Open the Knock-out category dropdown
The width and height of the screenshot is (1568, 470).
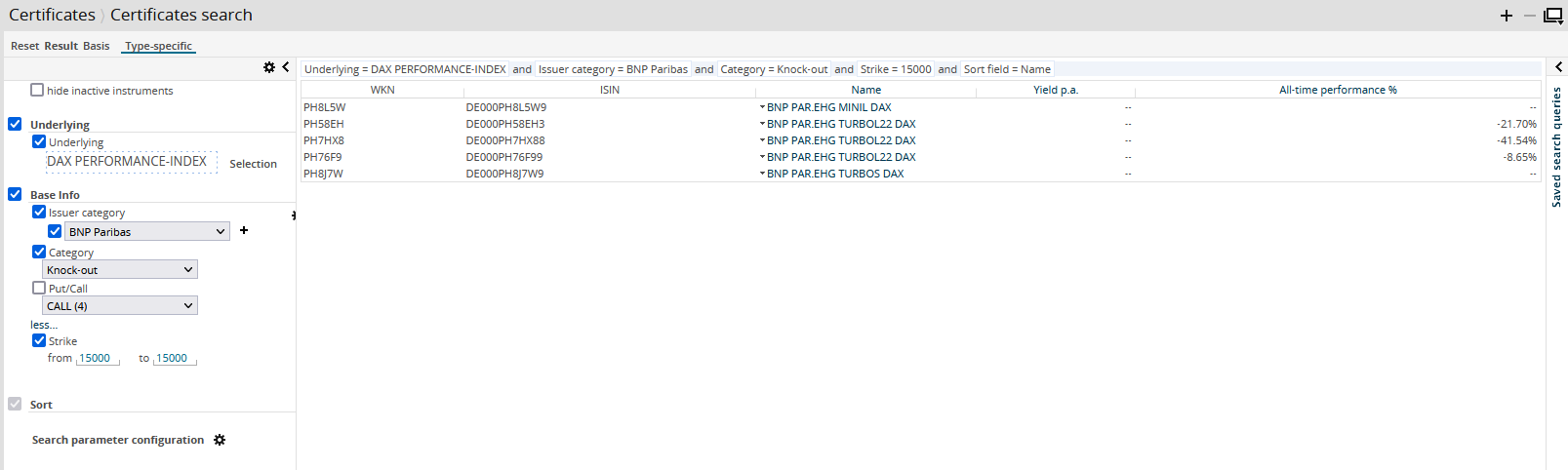click(120, 270)
